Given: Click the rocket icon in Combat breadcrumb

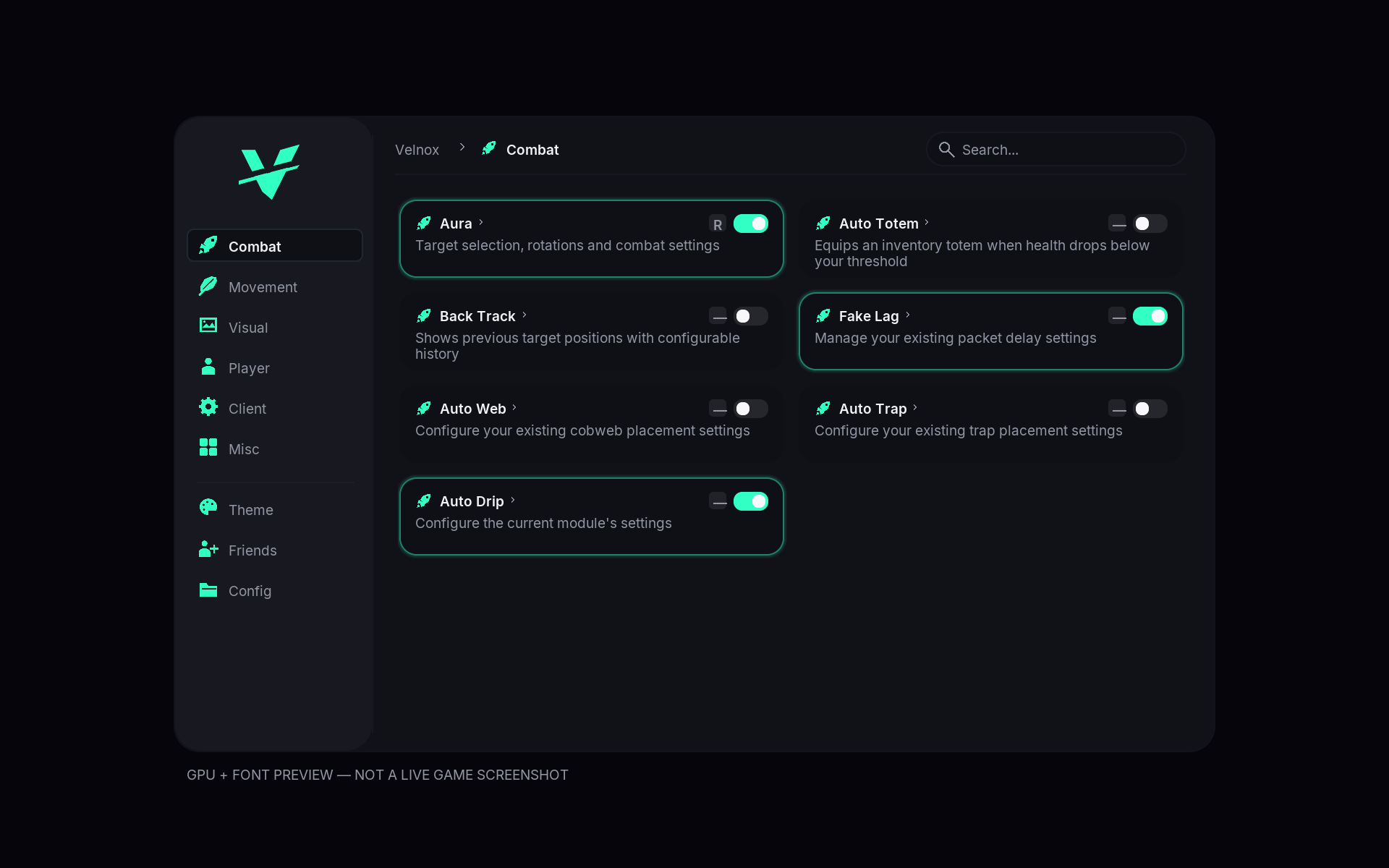Looking at the screenshot, I should point(489,148).
